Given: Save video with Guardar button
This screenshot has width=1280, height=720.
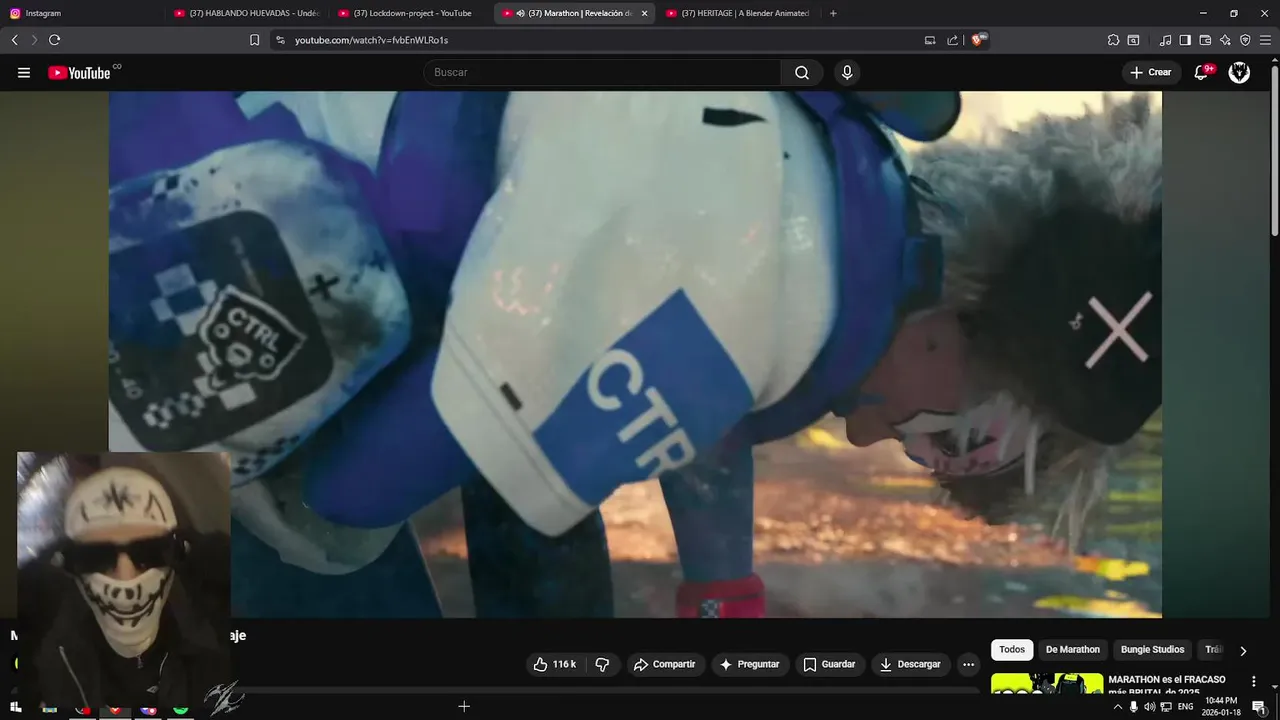Looking at the screenshot, I should [x=829, y=664].
